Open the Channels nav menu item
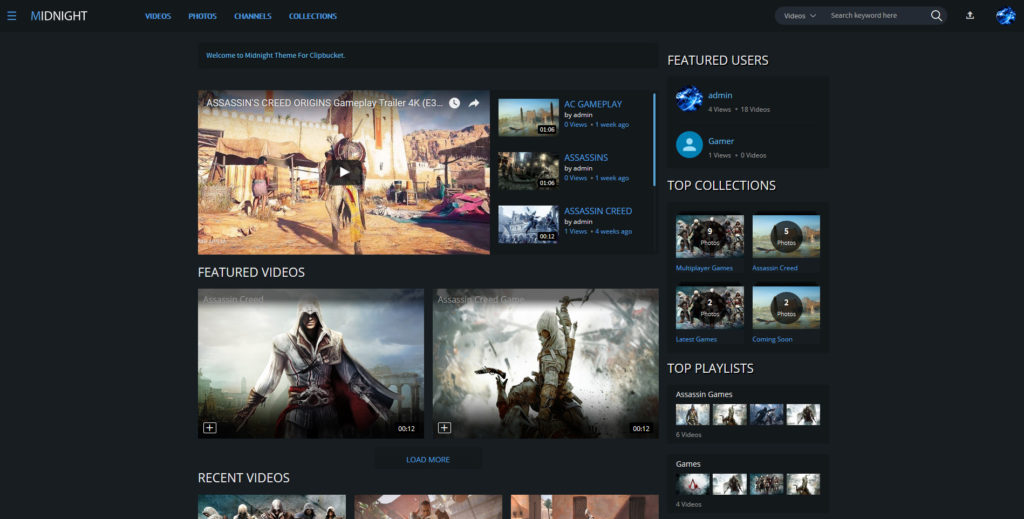 [x=253, y=16]
